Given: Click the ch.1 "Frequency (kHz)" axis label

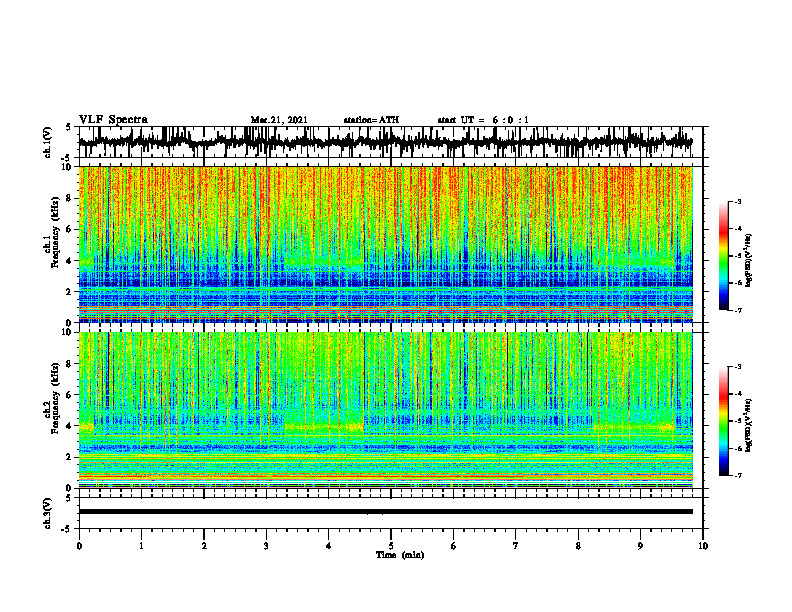Looking at the screenshot, I should [x=55, y=233].
